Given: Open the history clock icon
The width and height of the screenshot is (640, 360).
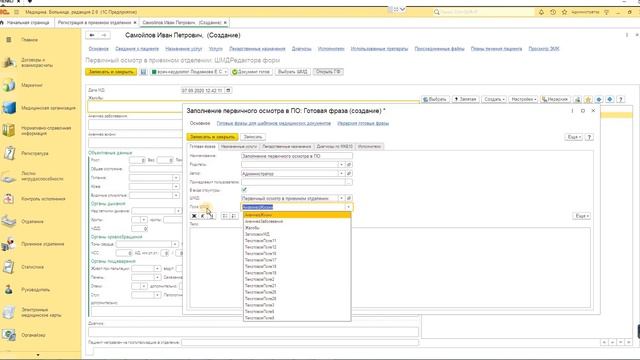Looking at the screenshot, I should pos(553,12).
